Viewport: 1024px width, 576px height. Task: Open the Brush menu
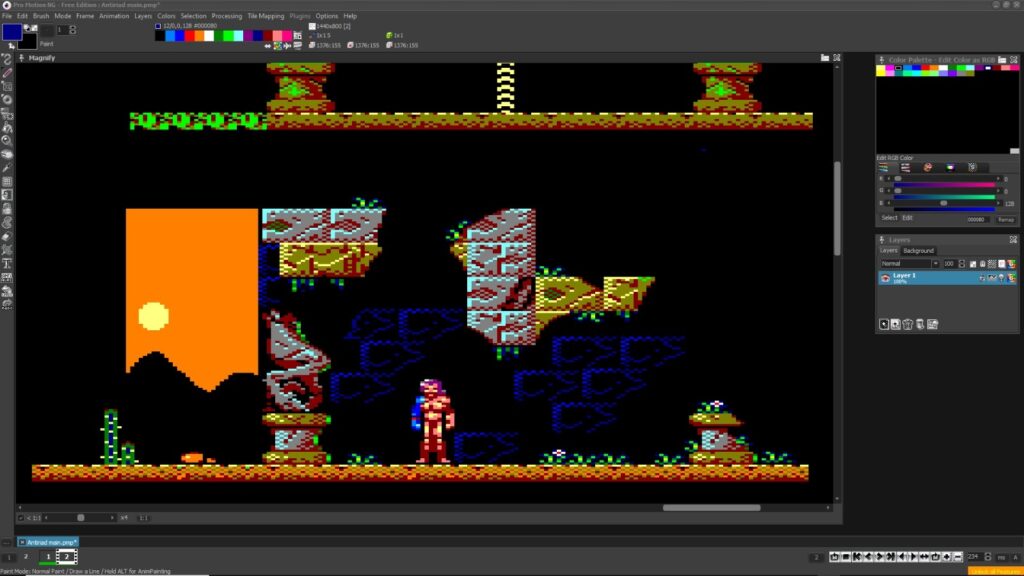click(40, 16)
